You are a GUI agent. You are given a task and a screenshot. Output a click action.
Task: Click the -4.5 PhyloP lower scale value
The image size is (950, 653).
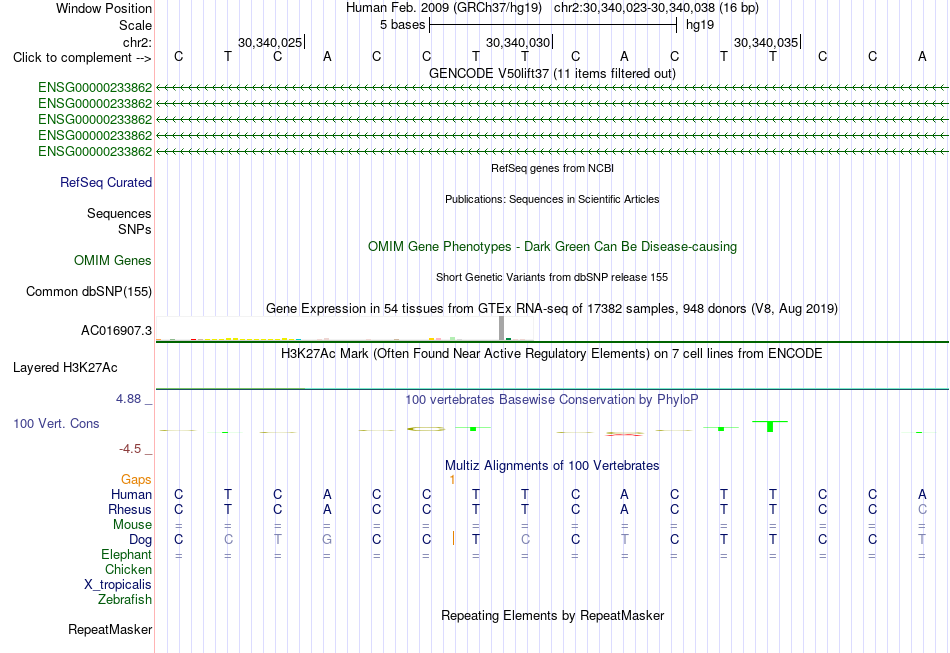(130, 448)
